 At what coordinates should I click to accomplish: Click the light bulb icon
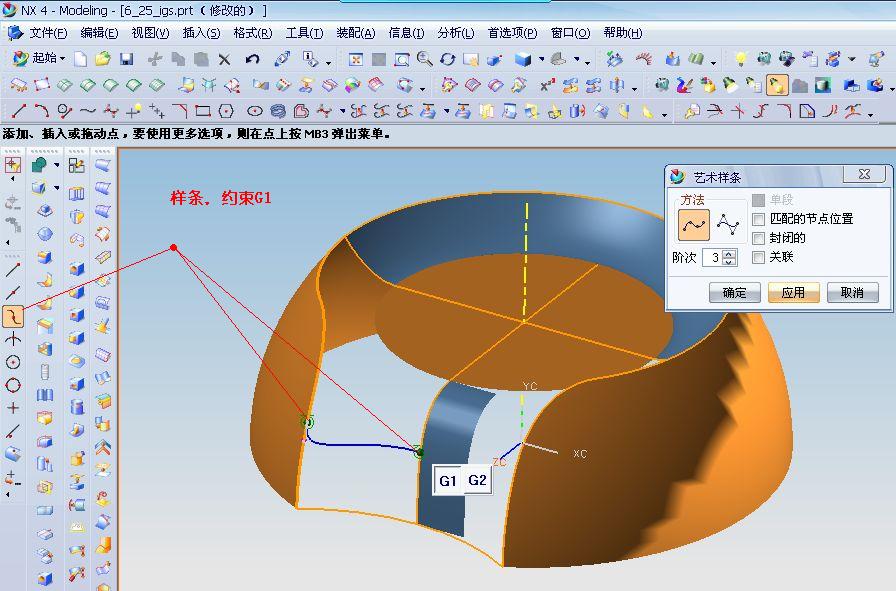click(x=741, y=59)
